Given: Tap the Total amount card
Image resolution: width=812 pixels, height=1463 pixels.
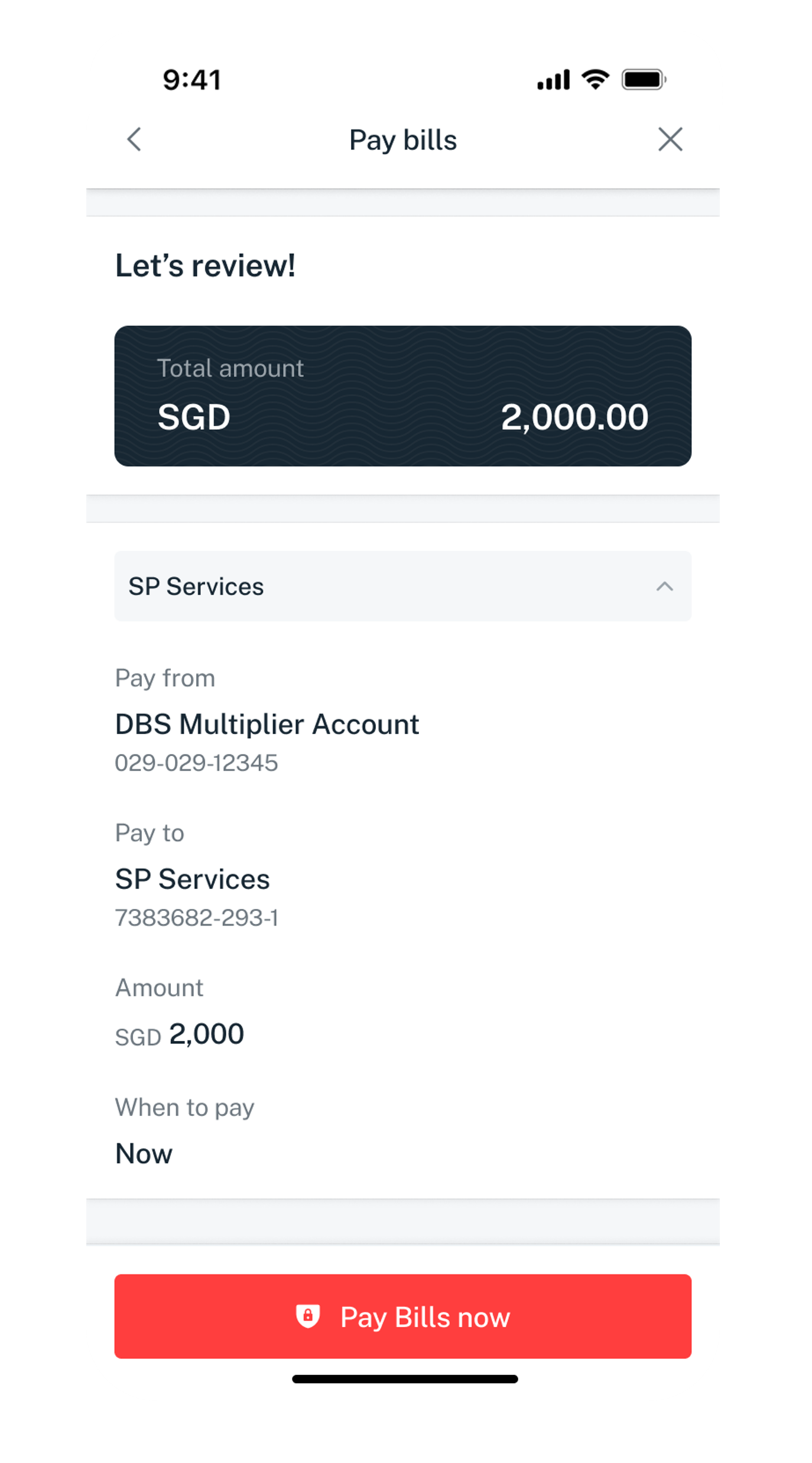Looking at the screenshot, I should pos(402,395).
